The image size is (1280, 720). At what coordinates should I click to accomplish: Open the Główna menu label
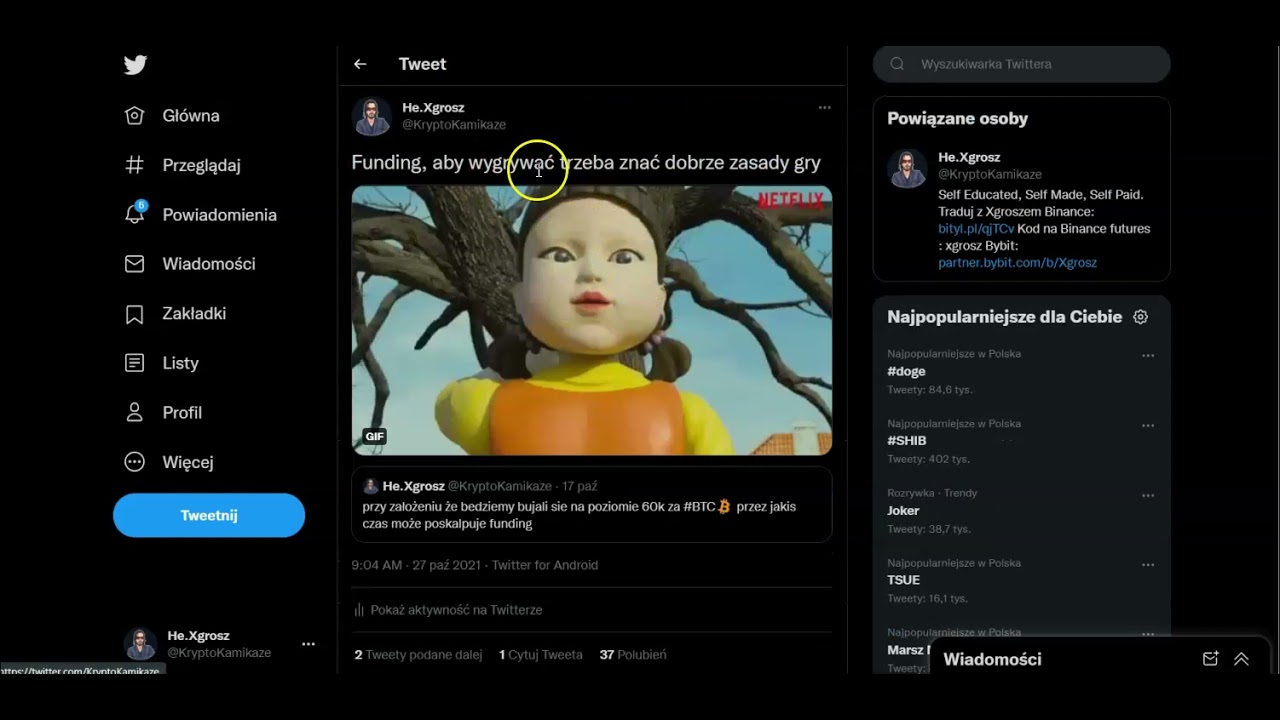pyautogui.click(x=191, y=116)
